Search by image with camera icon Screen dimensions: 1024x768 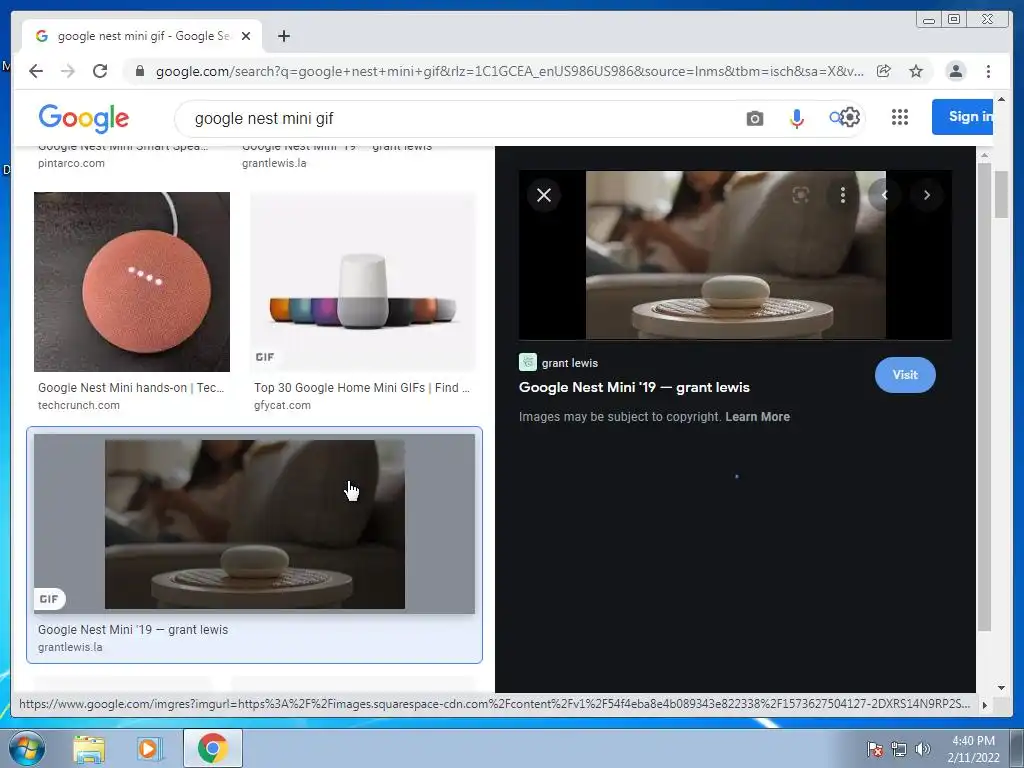(755, 118)
